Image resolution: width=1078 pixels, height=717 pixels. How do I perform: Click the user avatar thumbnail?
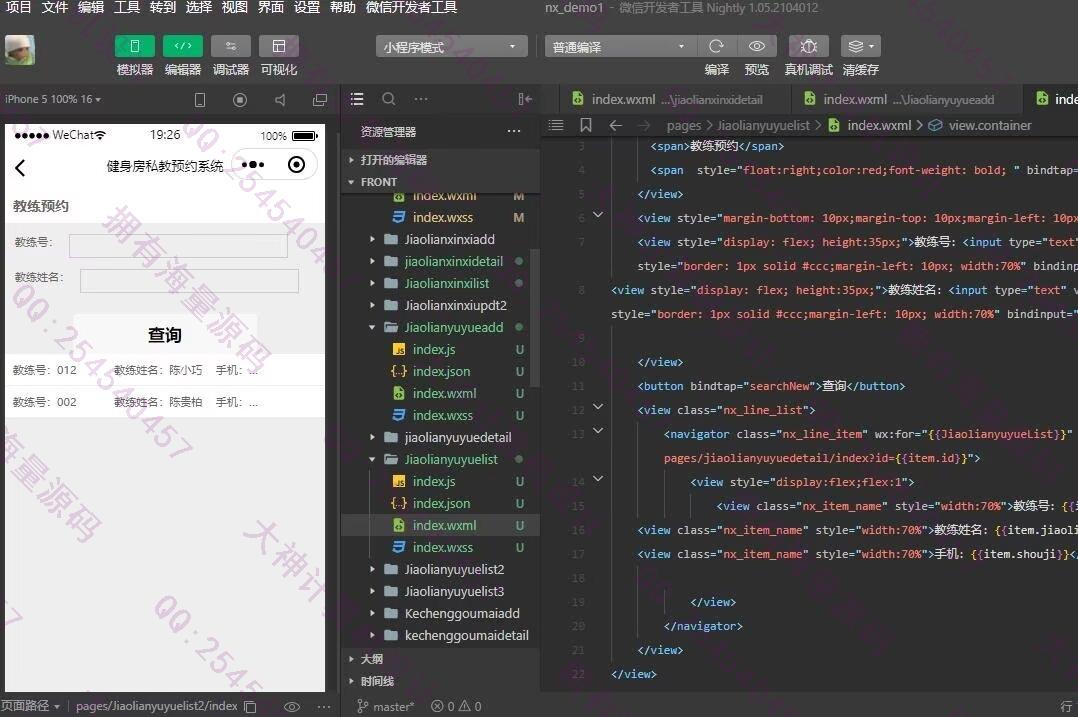(20, 50)
